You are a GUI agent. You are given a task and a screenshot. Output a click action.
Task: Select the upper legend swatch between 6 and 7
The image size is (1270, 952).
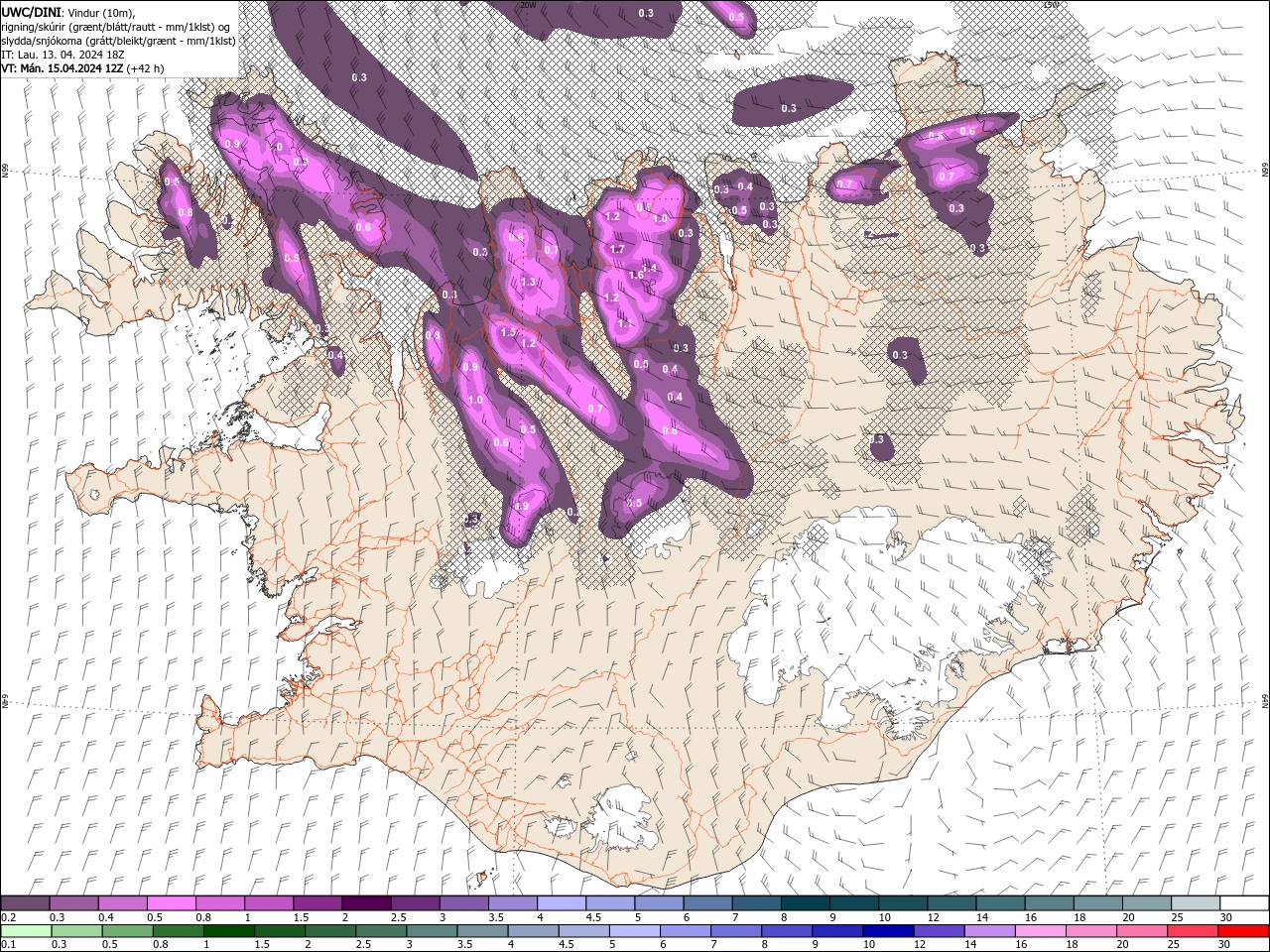point(706,902)
